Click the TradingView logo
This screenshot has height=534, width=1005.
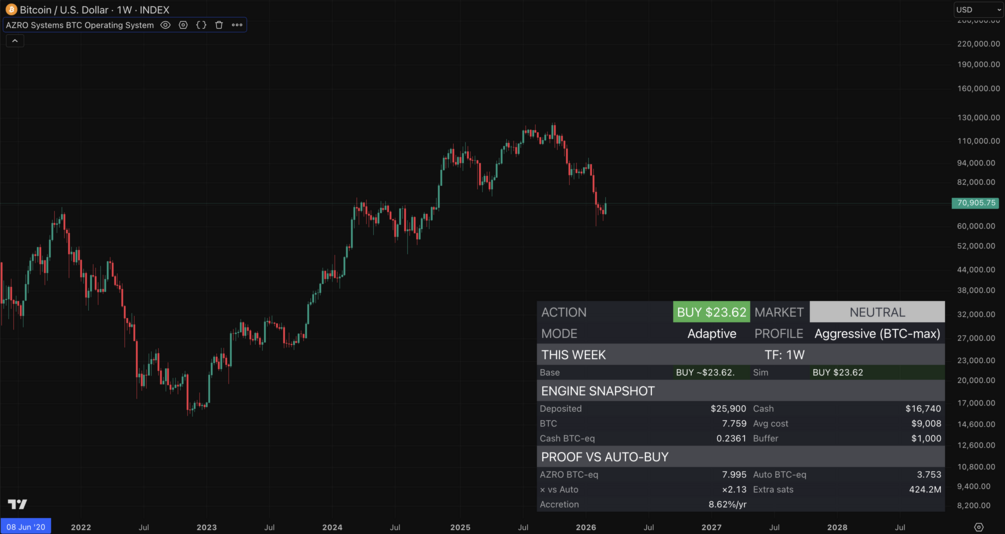pyautogui.click(x=17, y=504)
